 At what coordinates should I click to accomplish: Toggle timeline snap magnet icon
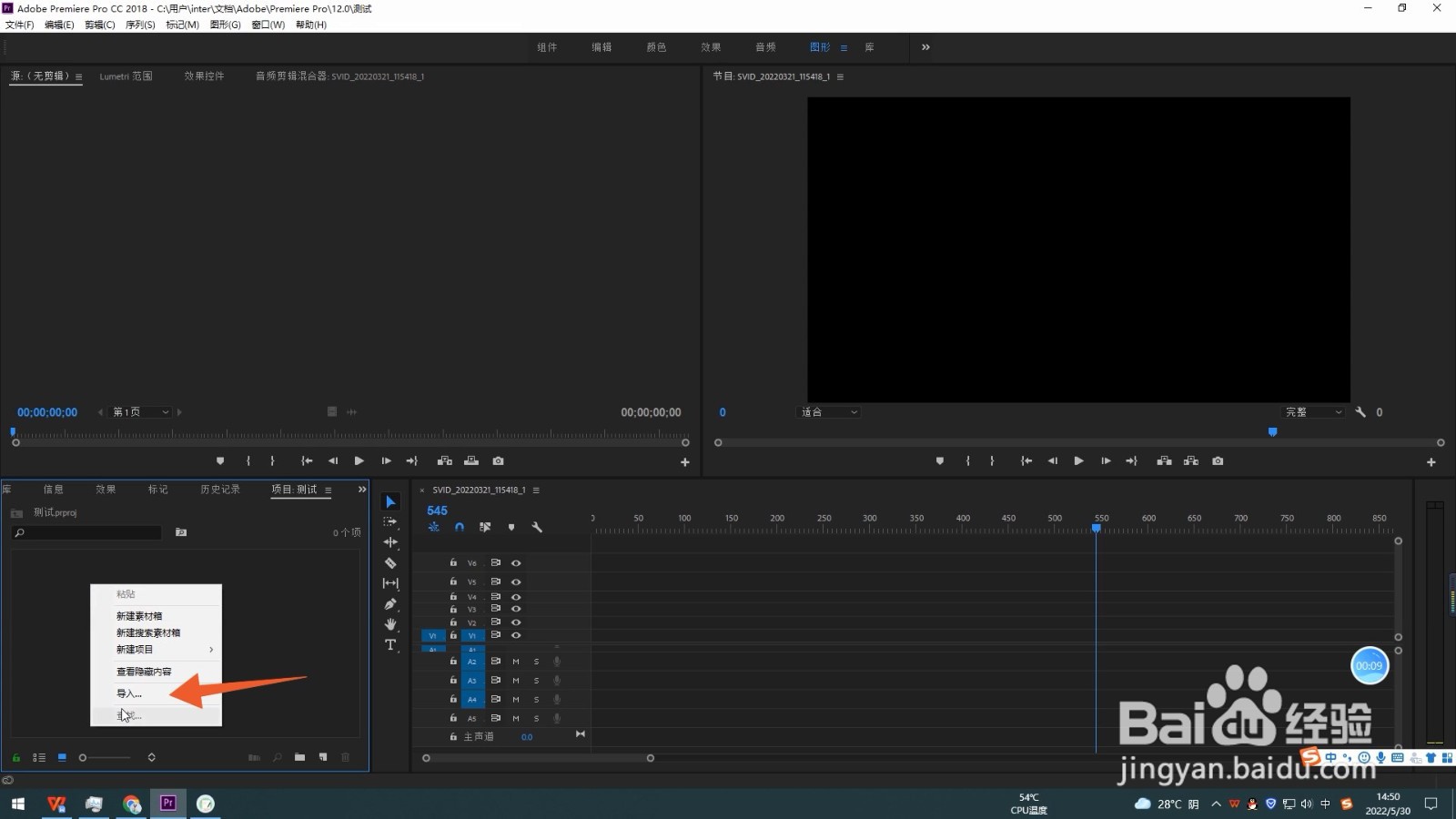click(460, 527)
